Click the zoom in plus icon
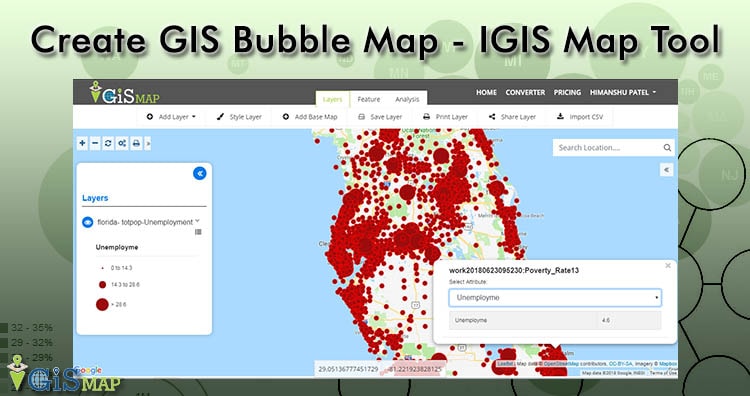 (82, 143)
